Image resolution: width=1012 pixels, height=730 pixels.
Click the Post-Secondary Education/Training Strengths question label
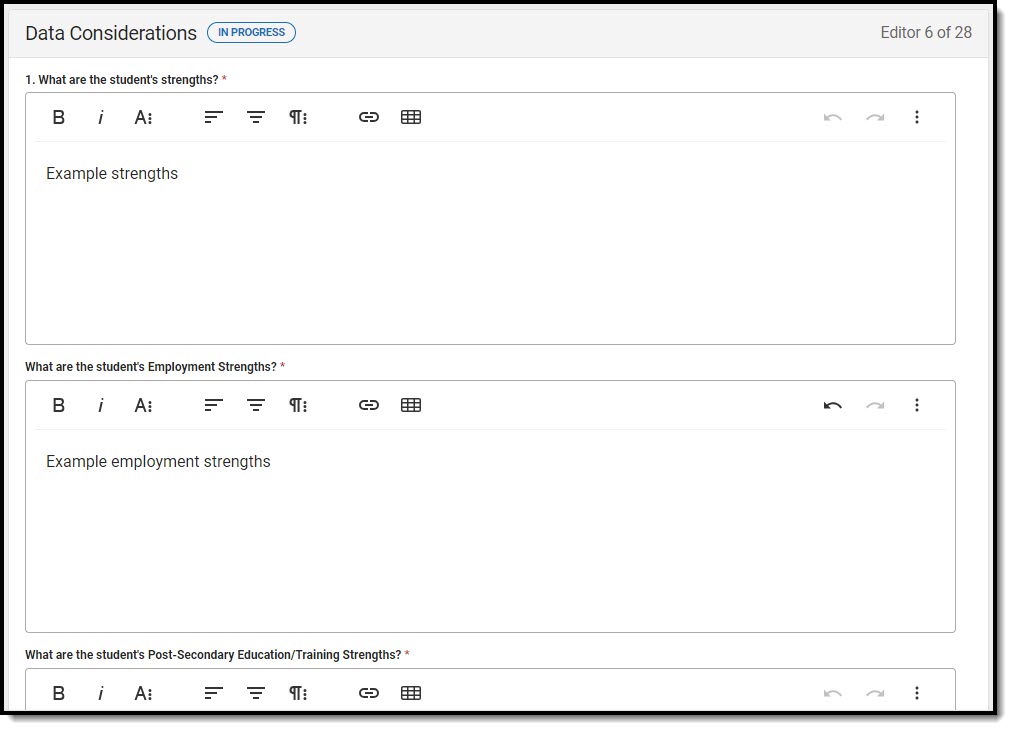(x=213, y=655)
